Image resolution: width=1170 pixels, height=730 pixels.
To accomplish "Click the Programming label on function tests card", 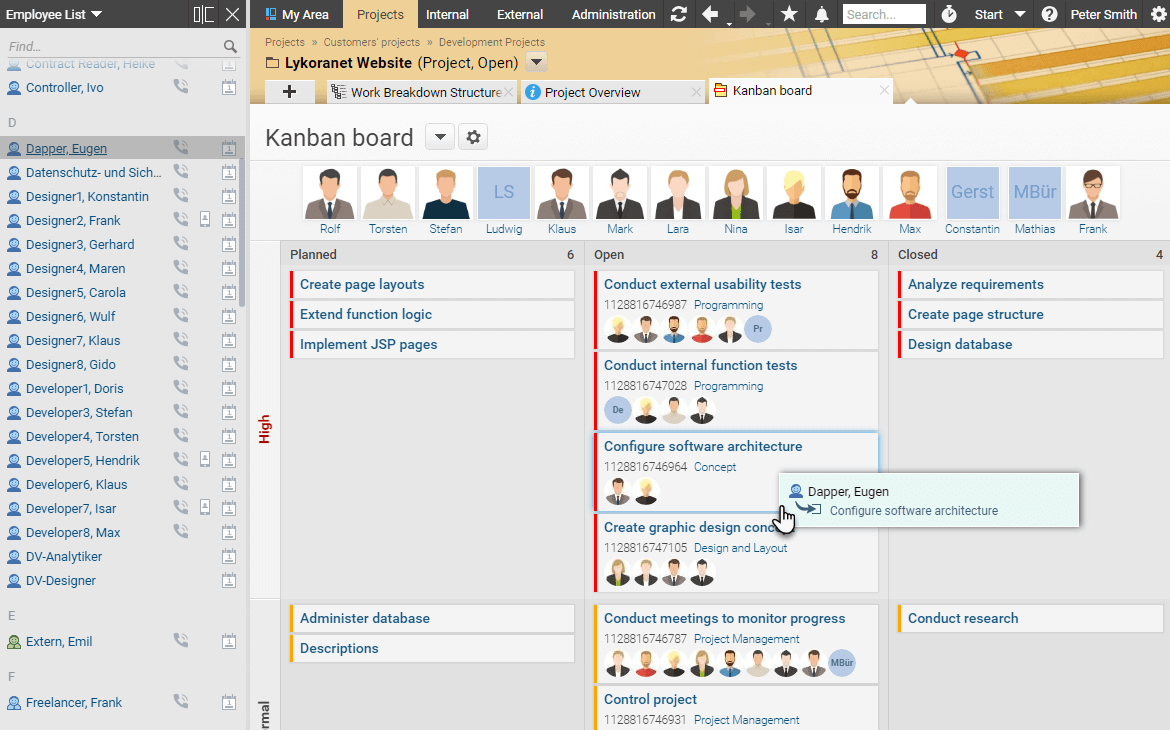I will [x=728, y=386].
